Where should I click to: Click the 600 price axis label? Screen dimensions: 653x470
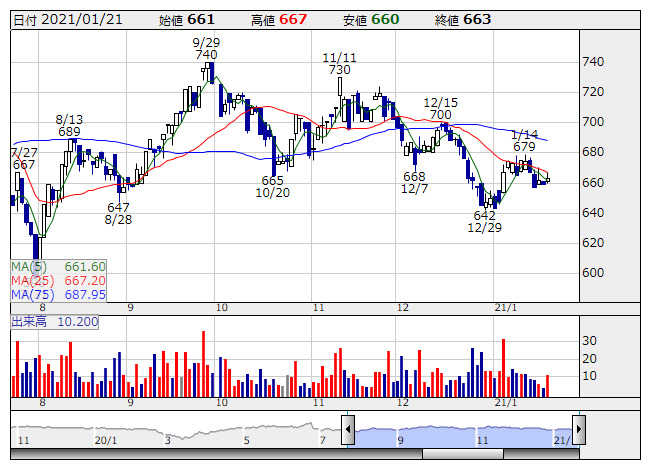coord(593,273)
